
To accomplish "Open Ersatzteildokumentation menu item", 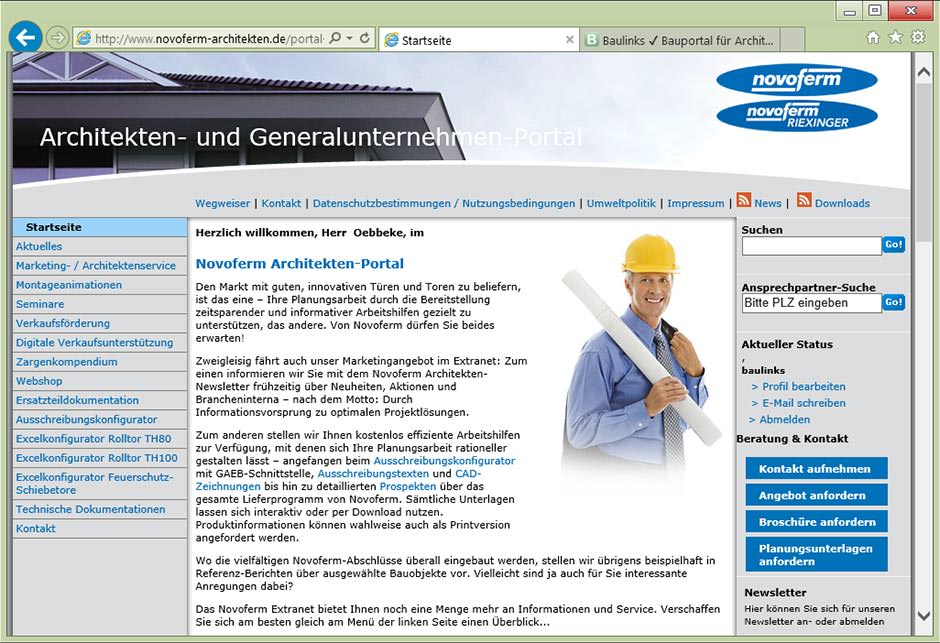I will click(x=100, y=400).
